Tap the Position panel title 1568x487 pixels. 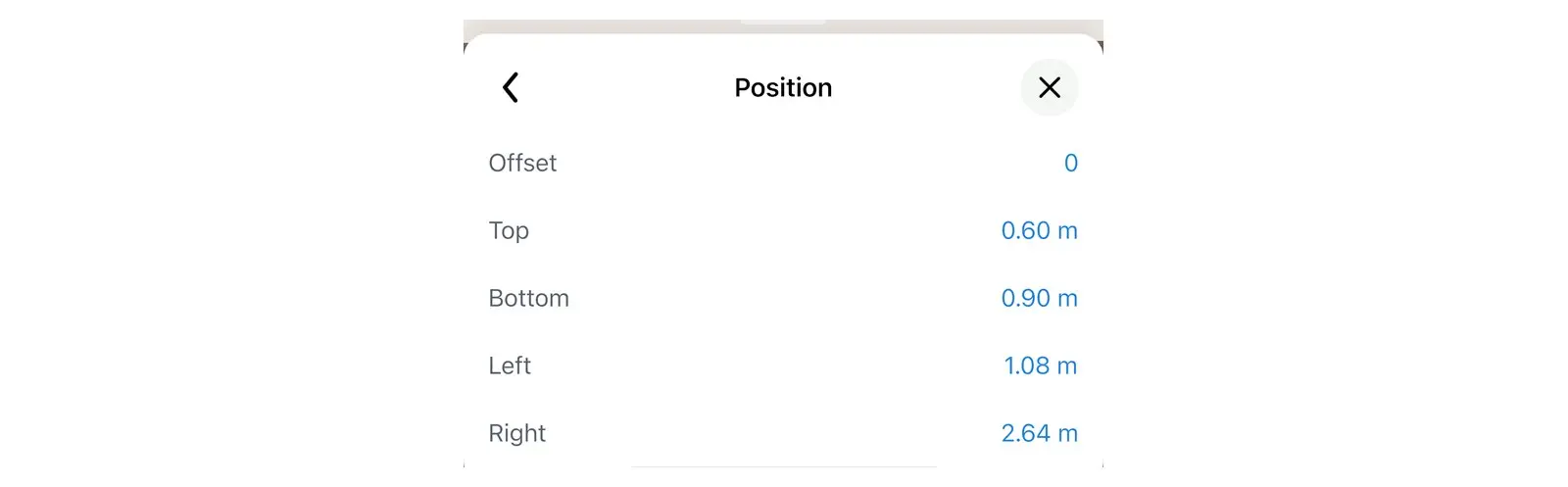(783, 87)
